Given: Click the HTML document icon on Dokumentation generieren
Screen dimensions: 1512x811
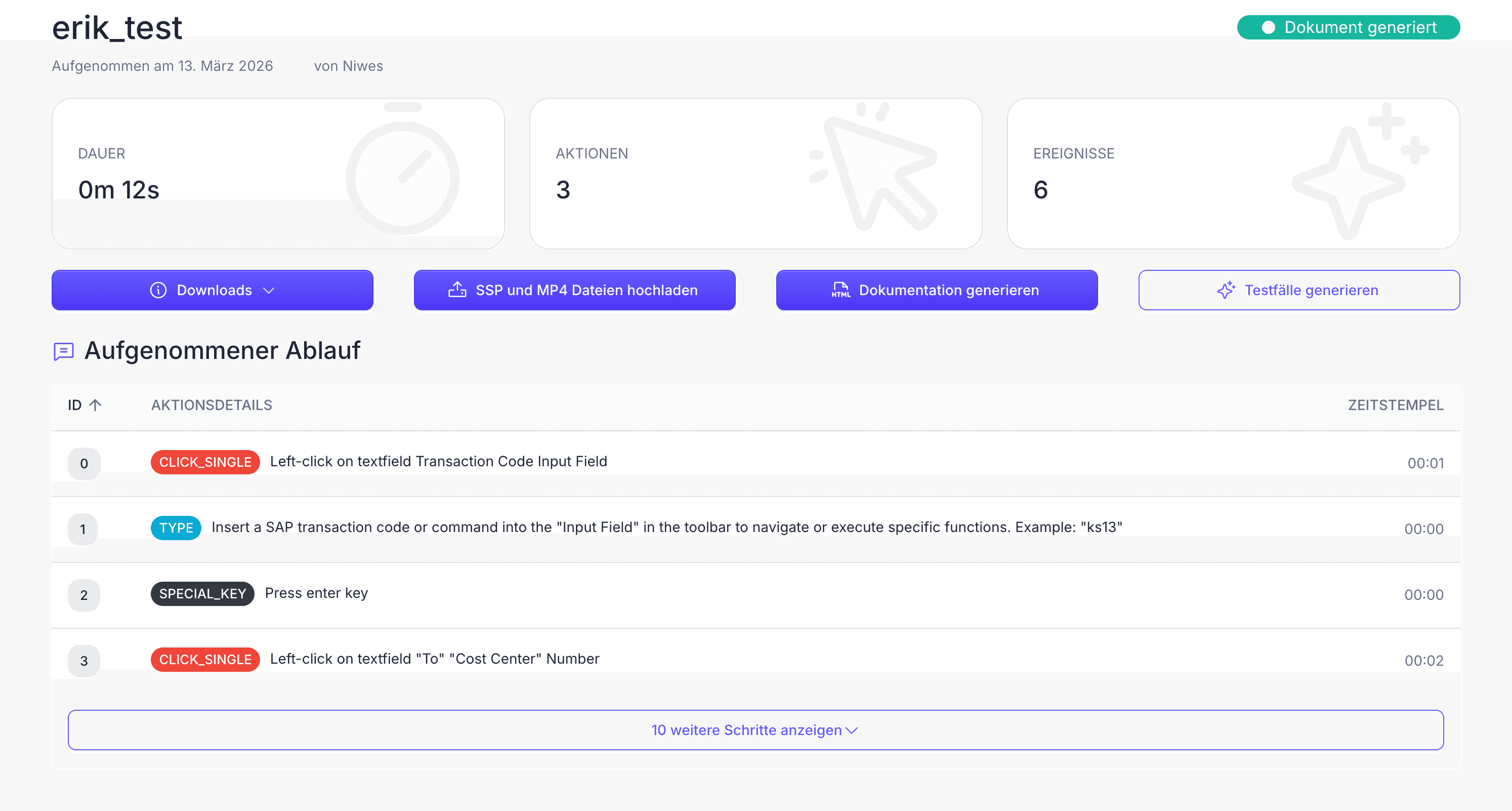Looking at the screenshot, I should click(841, 290).
